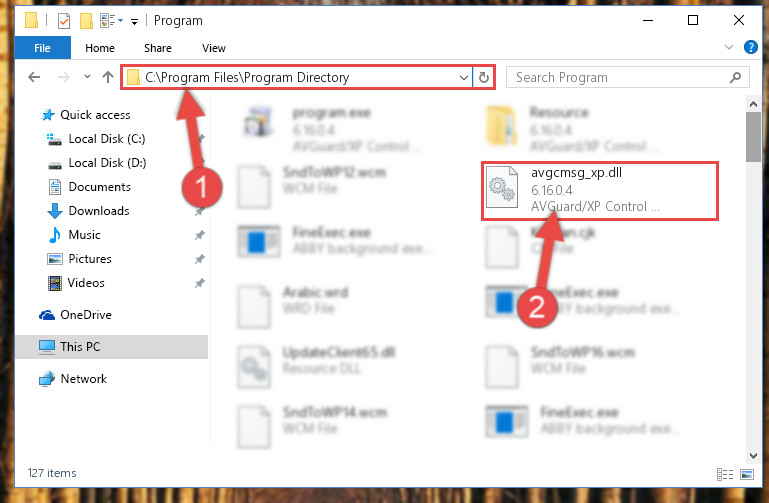Open the File menu
769x503 pixels.
(42, 48)
